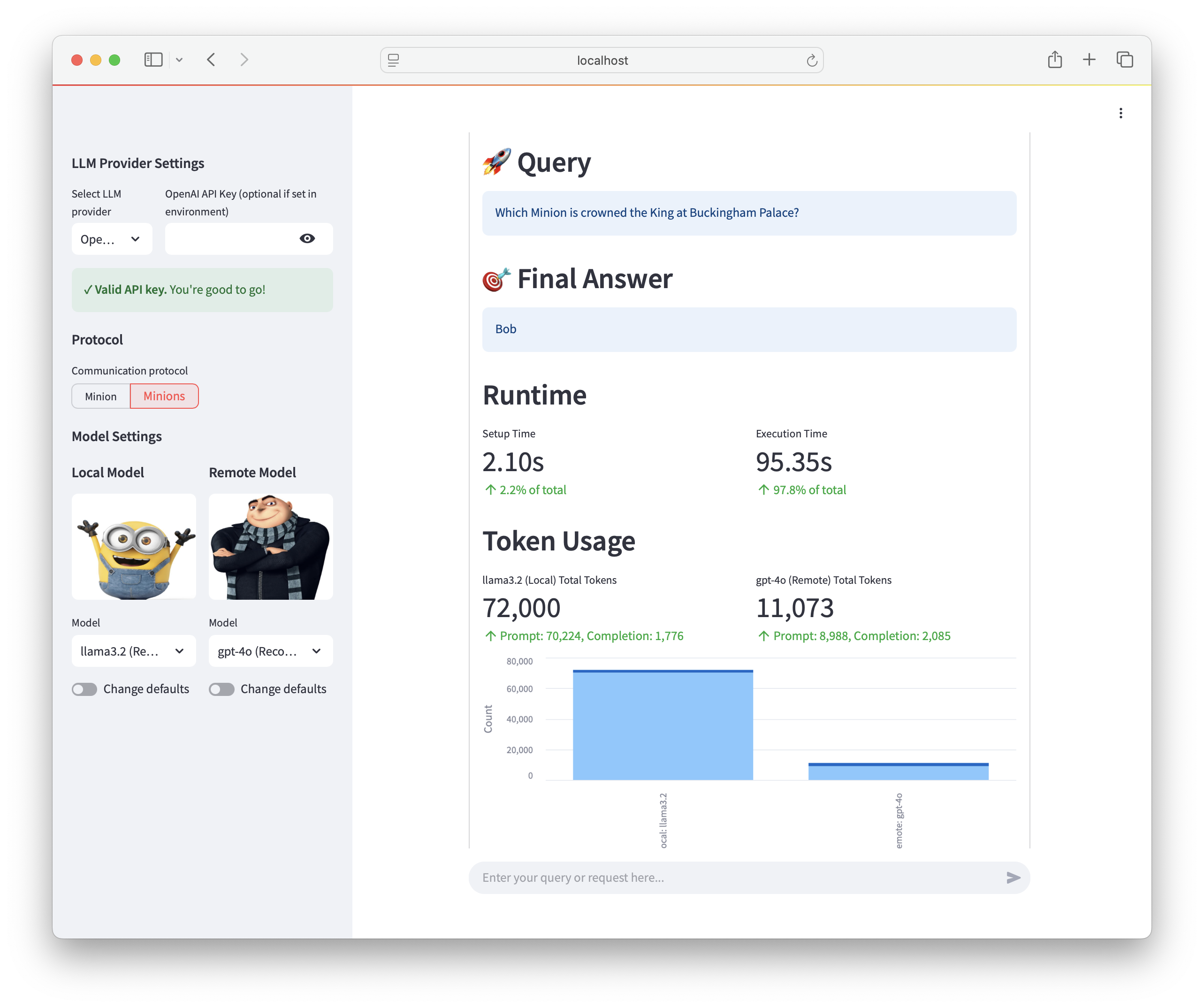This screenshot has width=1204, height=1008.
Task: Open the three-dot app menu
Action: tap(1120, 113)
